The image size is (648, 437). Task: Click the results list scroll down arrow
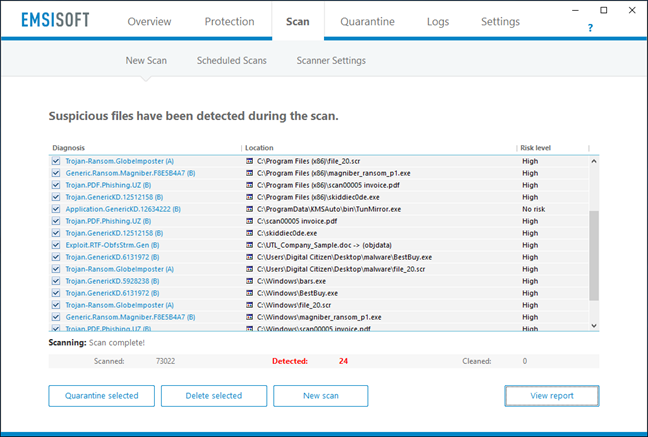click(x=594, y=326)
